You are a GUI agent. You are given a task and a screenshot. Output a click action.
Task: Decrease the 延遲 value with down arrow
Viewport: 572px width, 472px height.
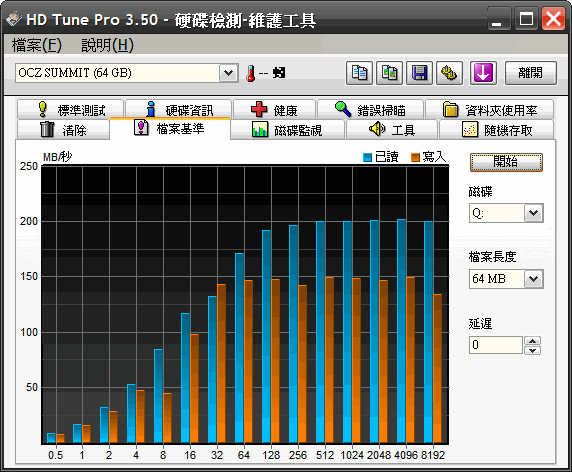(x=533, y=350)
